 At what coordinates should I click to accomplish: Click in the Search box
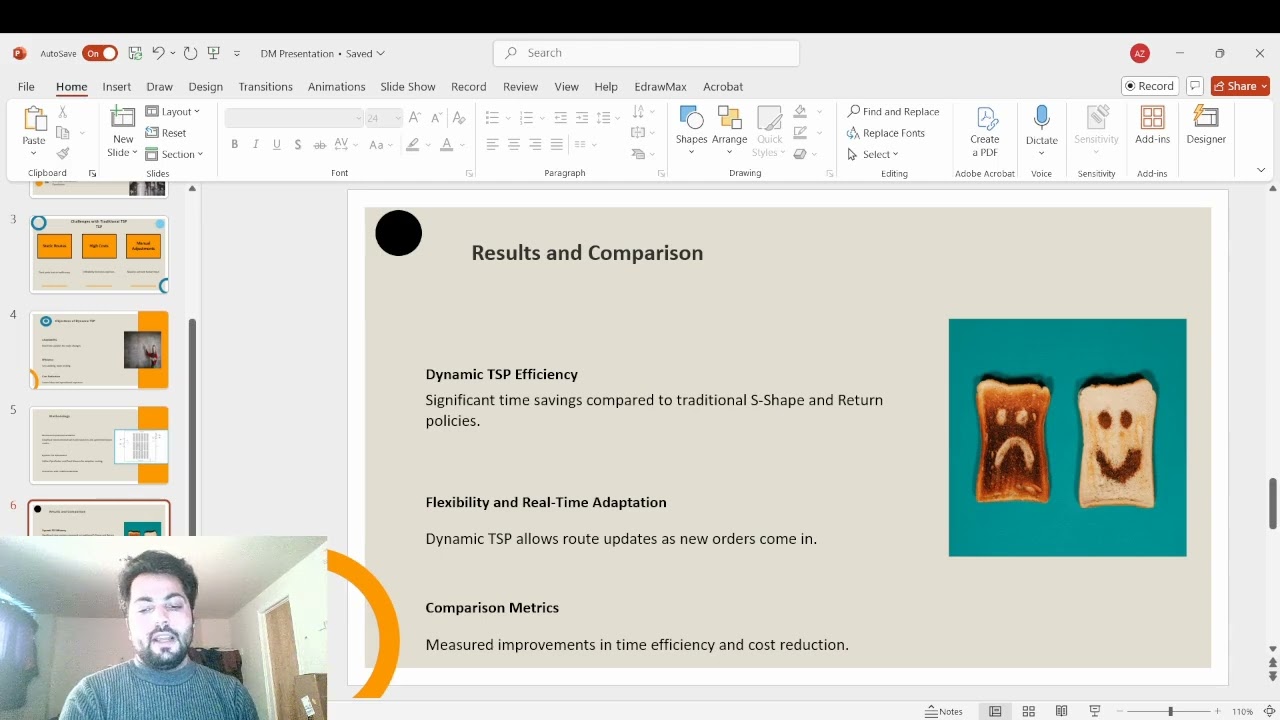point(646,53)
